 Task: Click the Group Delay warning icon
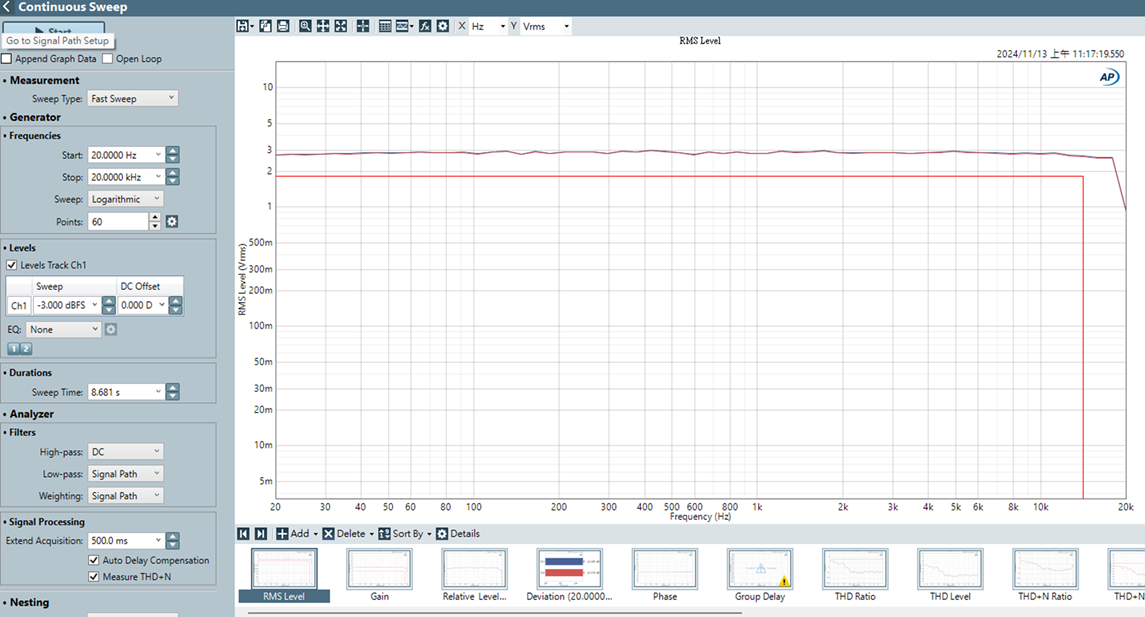click(x=784, y=581)
